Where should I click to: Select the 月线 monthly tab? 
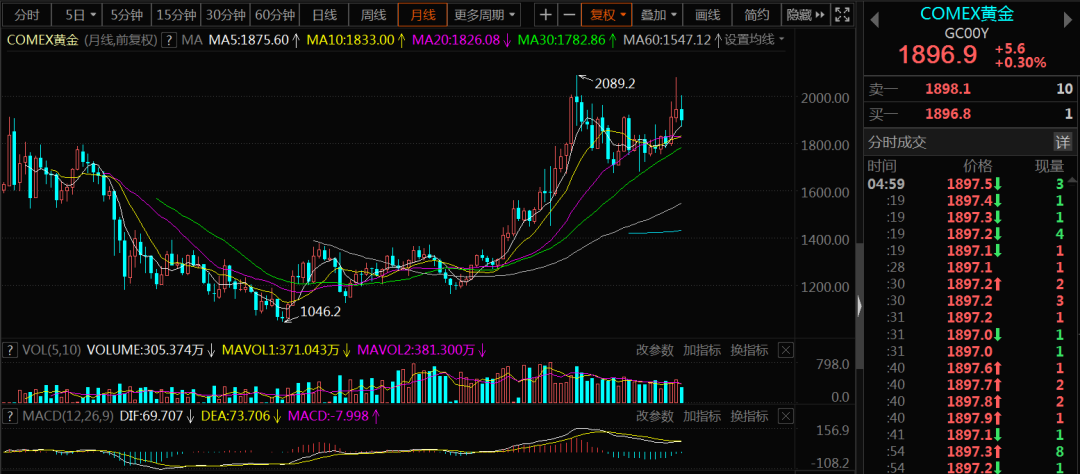tap(422, 14)
